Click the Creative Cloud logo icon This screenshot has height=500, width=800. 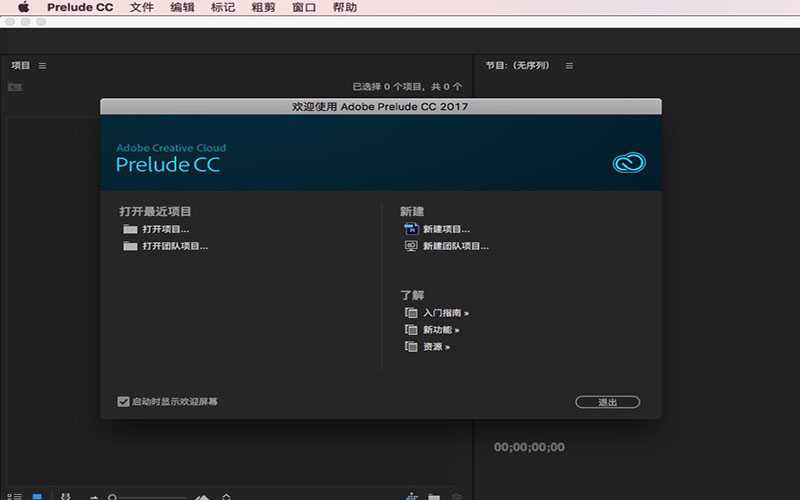pos(629,163)
